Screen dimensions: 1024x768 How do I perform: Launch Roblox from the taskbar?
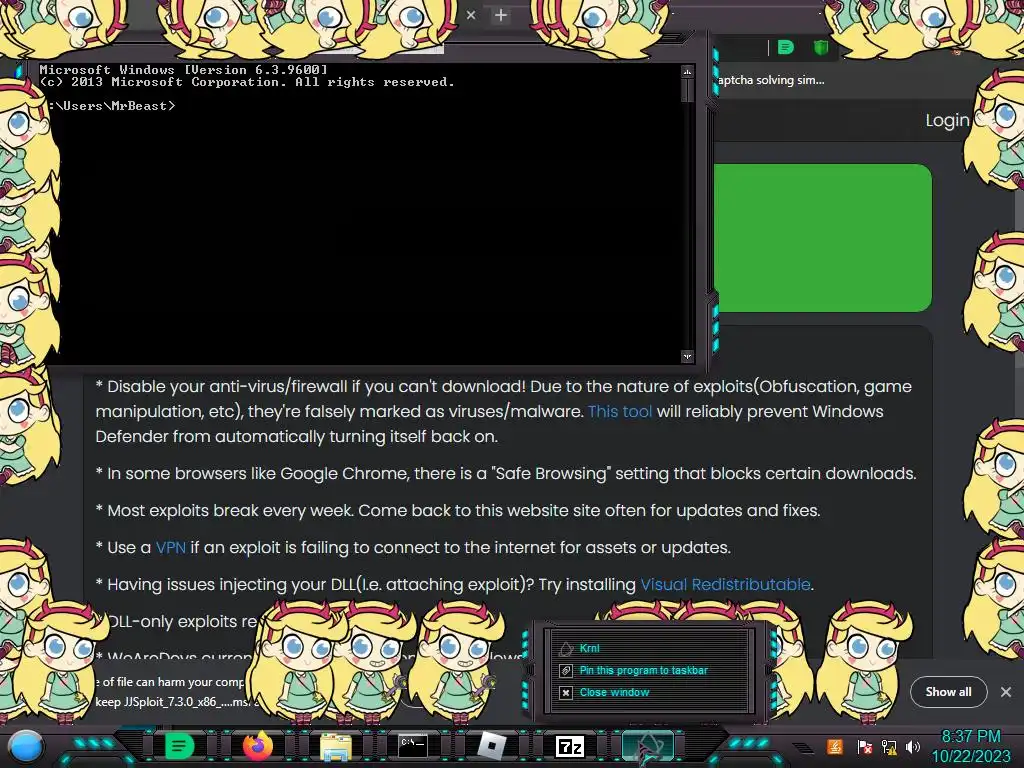click(x=492, y=746)
